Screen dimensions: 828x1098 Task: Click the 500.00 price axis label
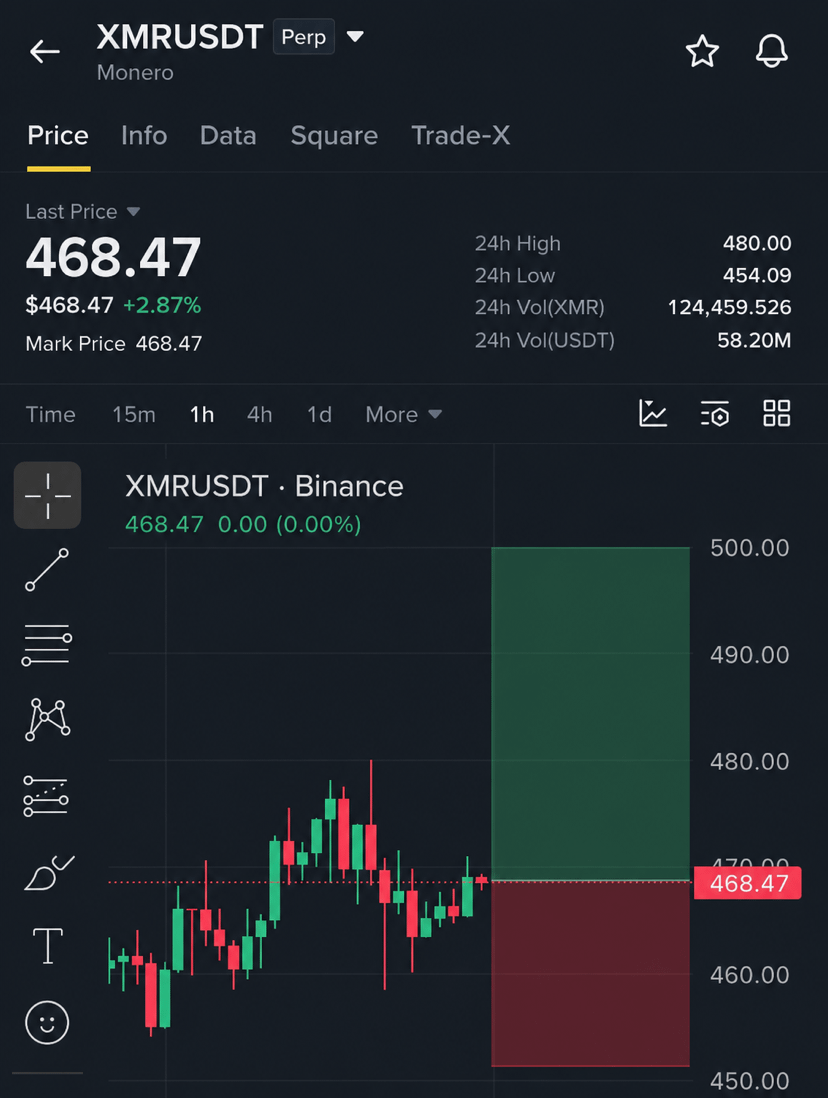tap(750, 548)
